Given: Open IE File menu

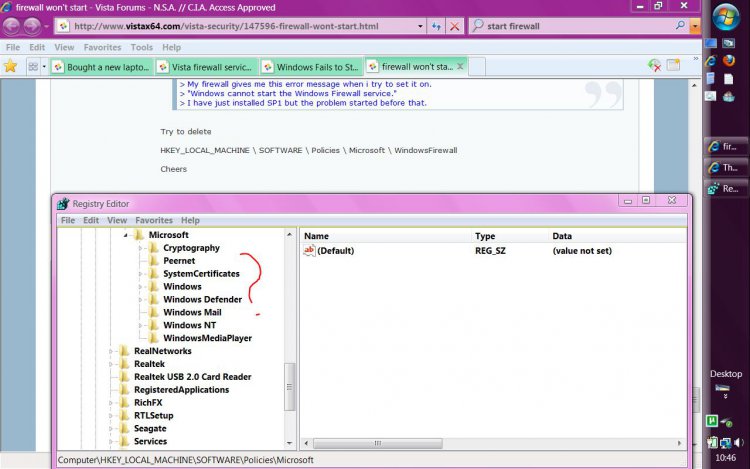Looking at the screenshot, I should pyautogui.click(x=13, y=47).
